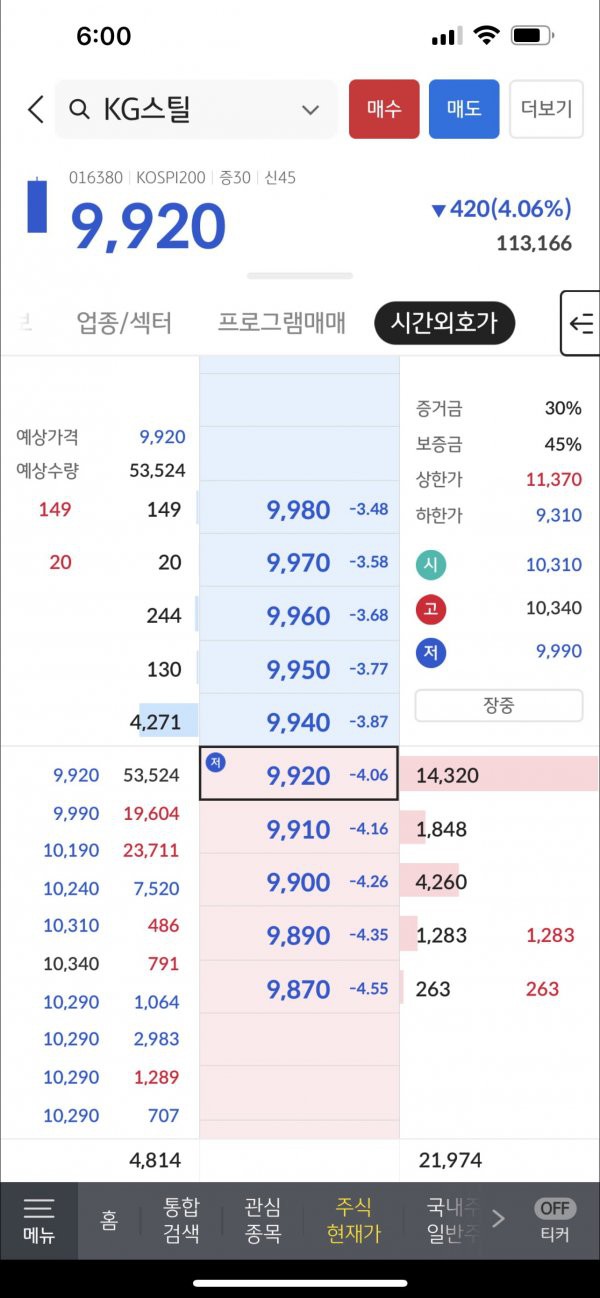The width and height of the screenshot is (600, 1298).
Task: Toggle the 장중 session button
Action: click(499, 705)
